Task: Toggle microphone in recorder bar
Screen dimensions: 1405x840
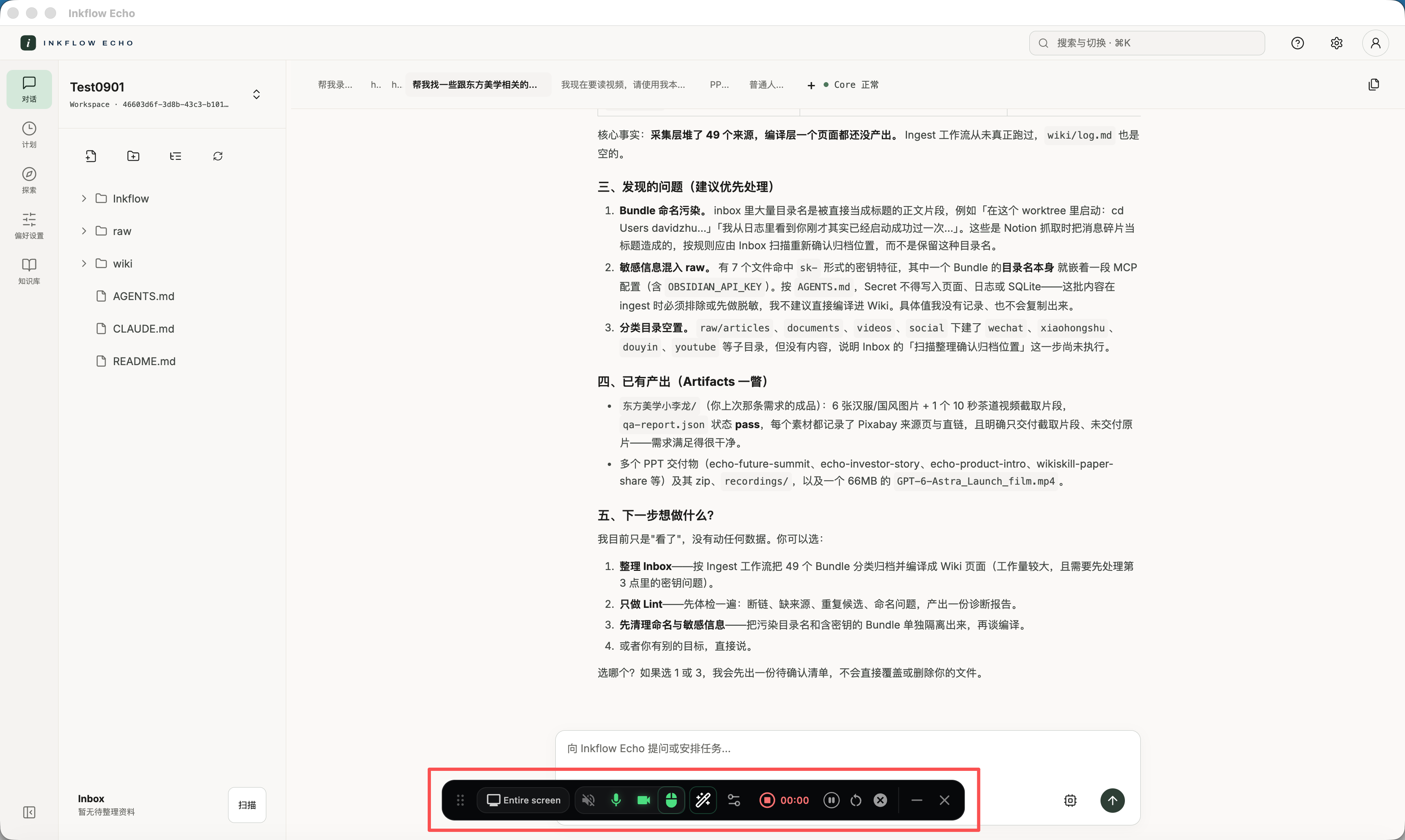Action: click(x=616, y=801)
